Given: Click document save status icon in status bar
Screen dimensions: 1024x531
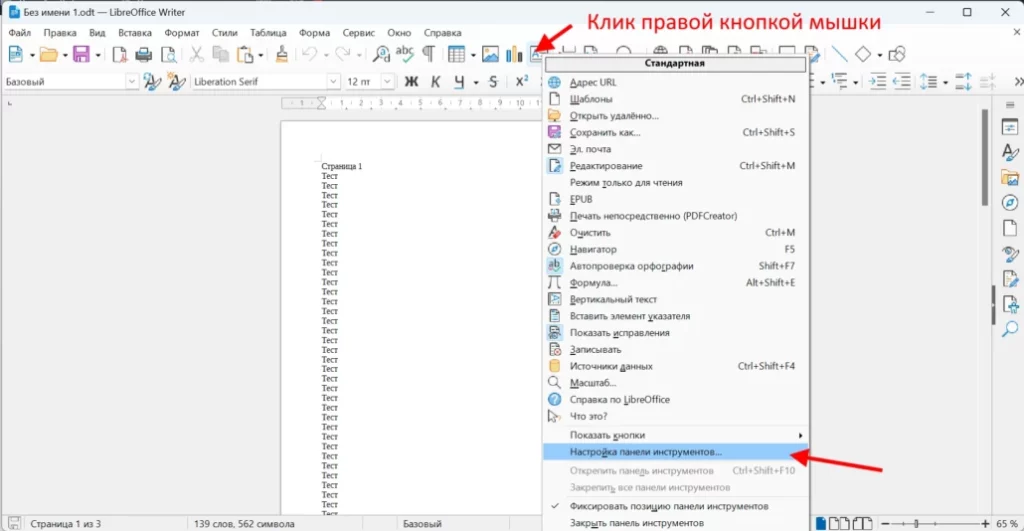Looking at the screenshot, I should click(x=14, y=523).
